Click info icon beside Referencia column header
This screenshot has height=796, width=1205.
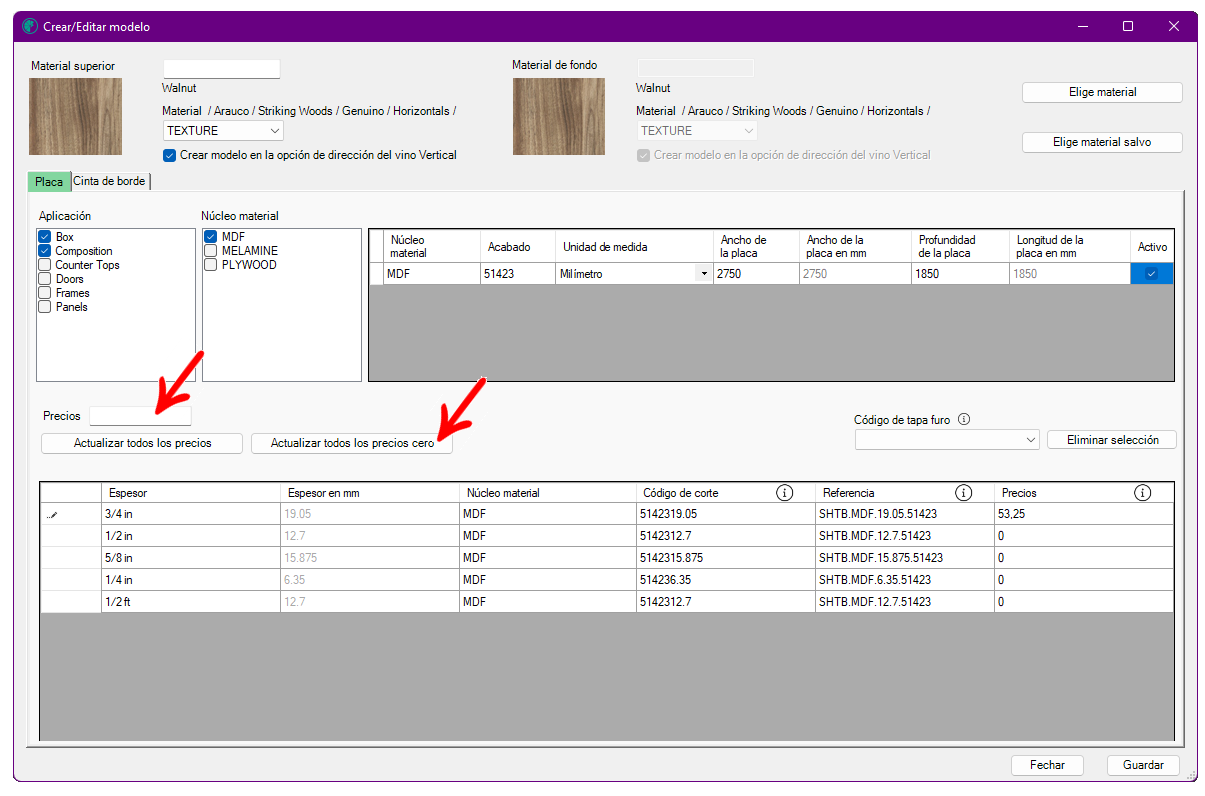click(963, 493)
